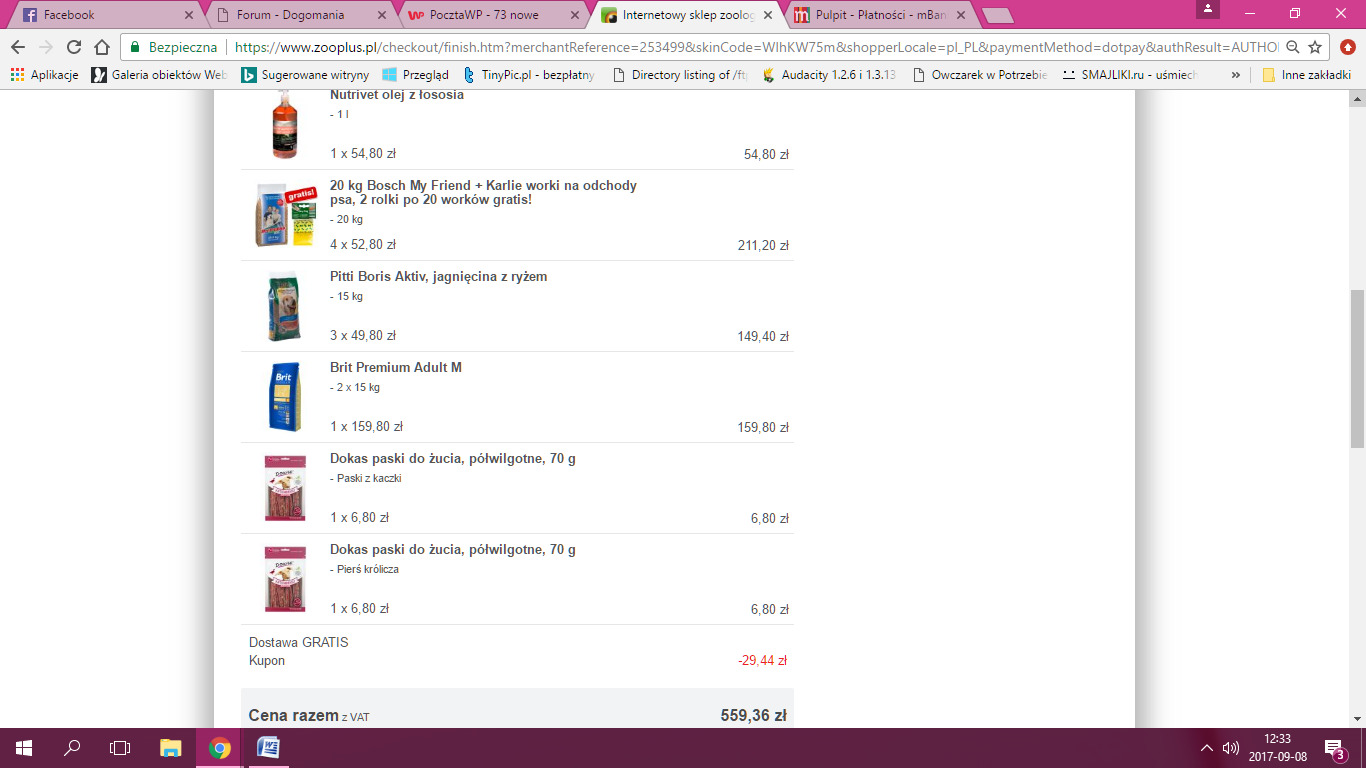Click the Dostawa GRATIS text
This screenshot has width=1366, height=768.
coord(299,642)
